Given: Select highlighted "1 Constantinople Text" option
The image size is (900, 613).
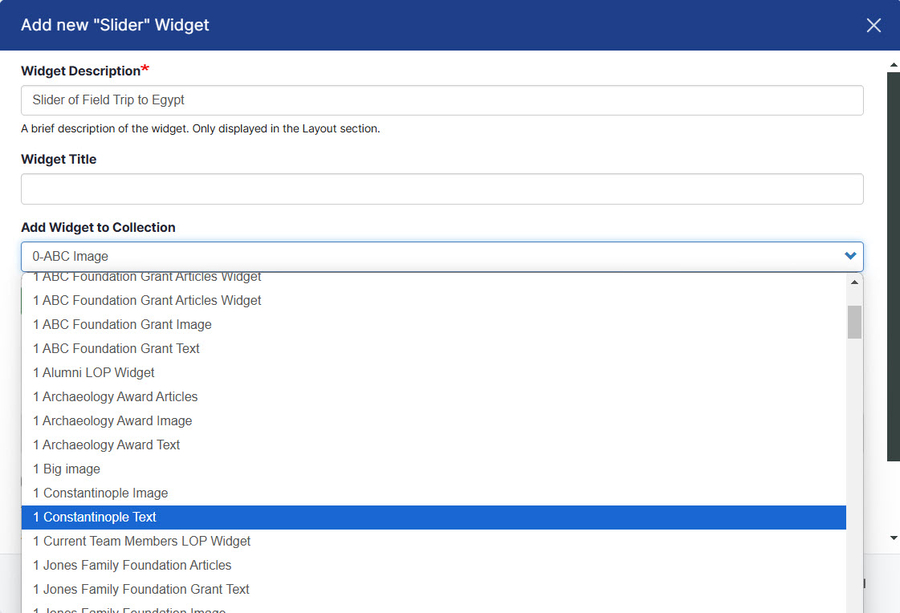Looking at the screenshot, I should [x=94, y=517].
